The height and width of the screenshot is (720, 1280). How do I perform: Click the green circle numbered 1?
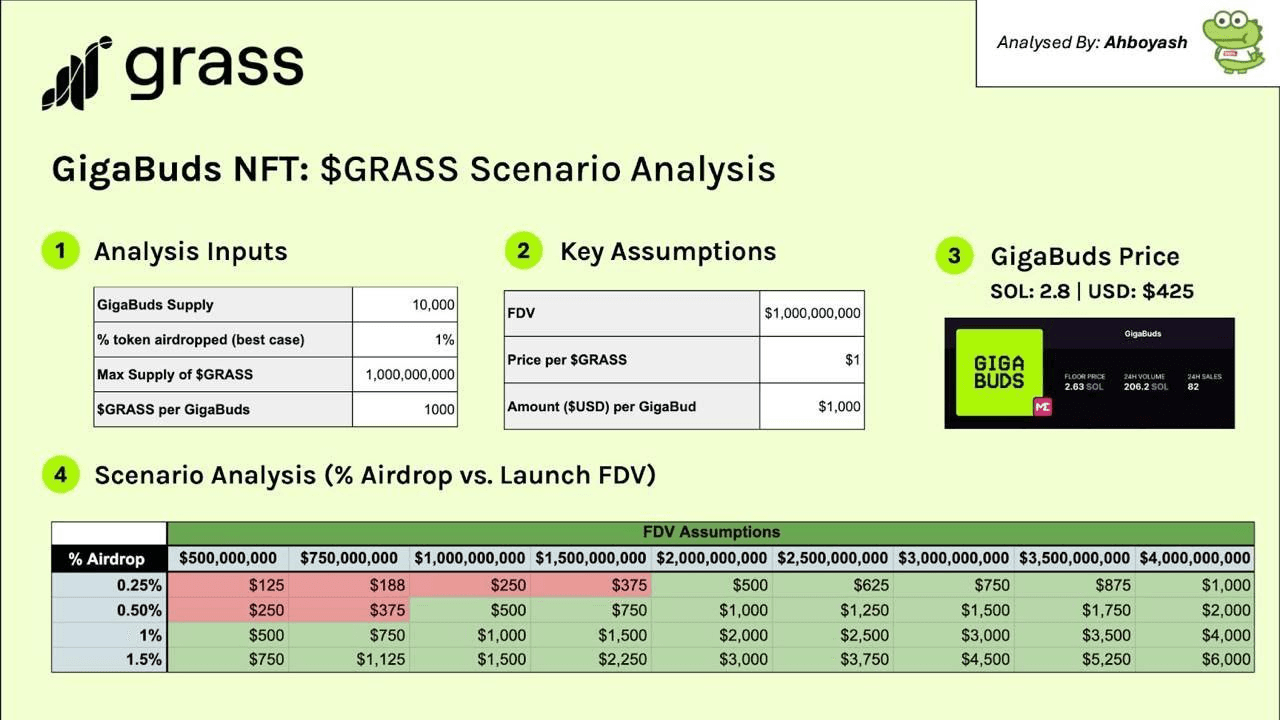point(60,250)
